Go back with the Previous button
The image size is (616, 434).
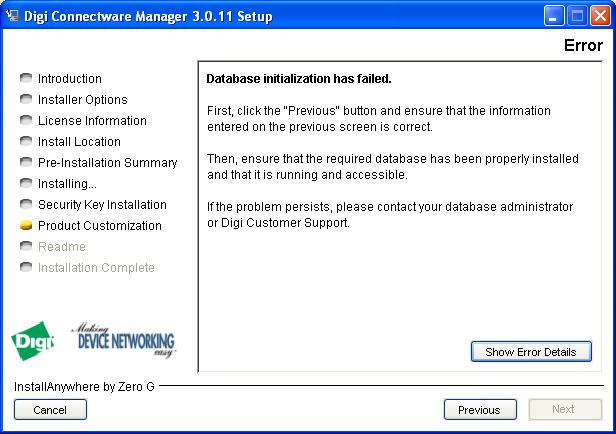pos(480,409)
